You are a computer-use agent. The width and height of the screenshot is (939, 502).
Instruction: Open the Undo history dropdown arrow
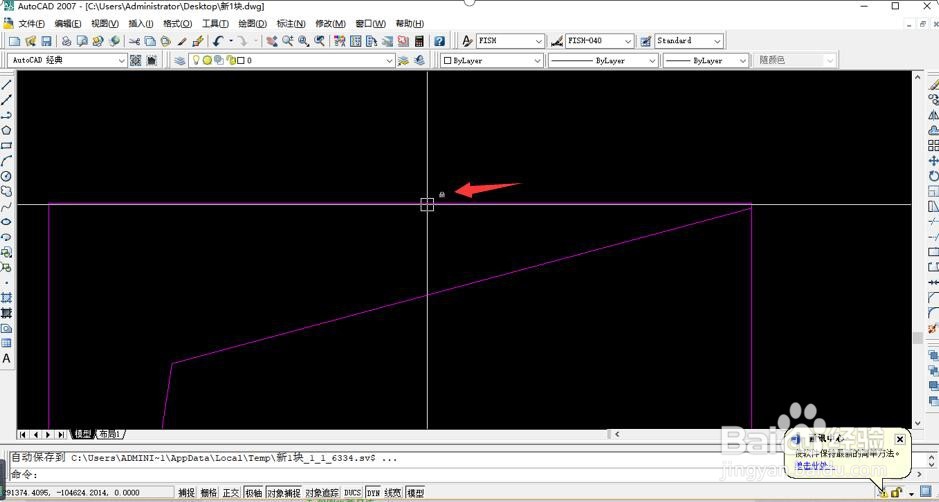click(230, 41)
